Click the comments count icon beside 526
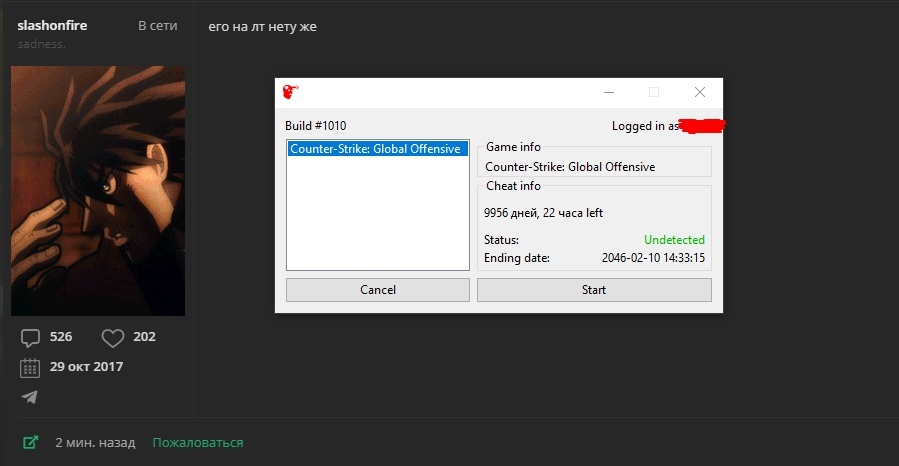The height and width of the screenshot is (466, 899). pyautogui.click(x=30, y=338)
